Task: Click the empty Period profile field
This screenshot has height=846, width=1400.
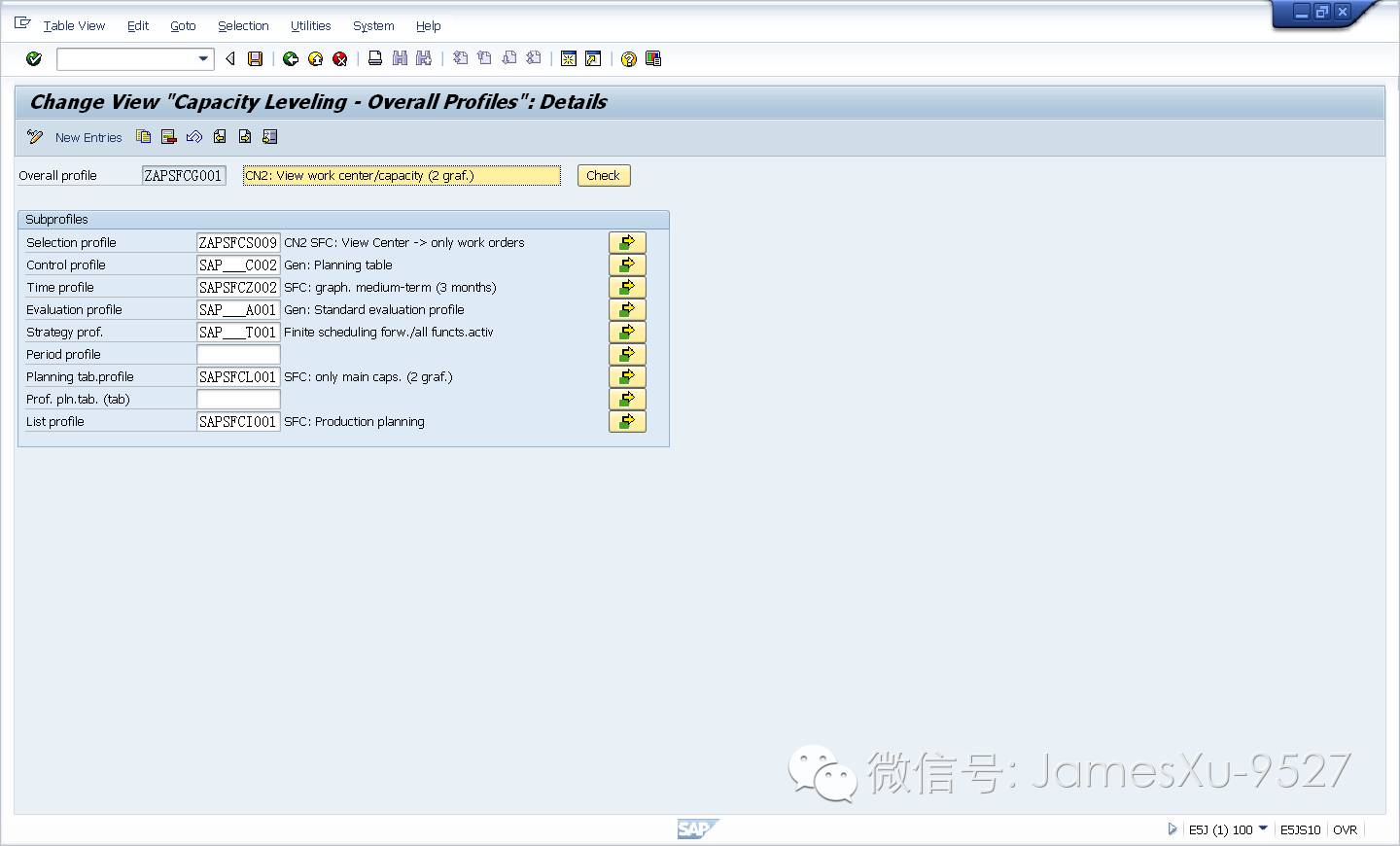Action: 238,355
